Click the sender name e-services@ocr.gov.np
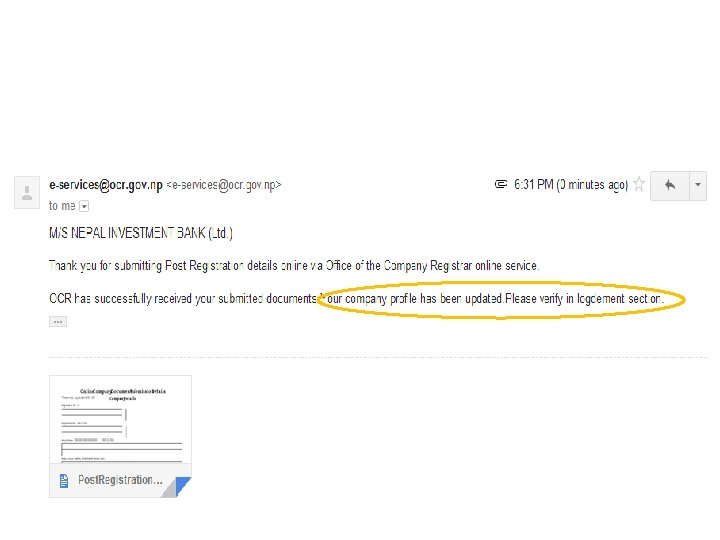The height and width of the screenshot is (540, 720). pos(106,185)
